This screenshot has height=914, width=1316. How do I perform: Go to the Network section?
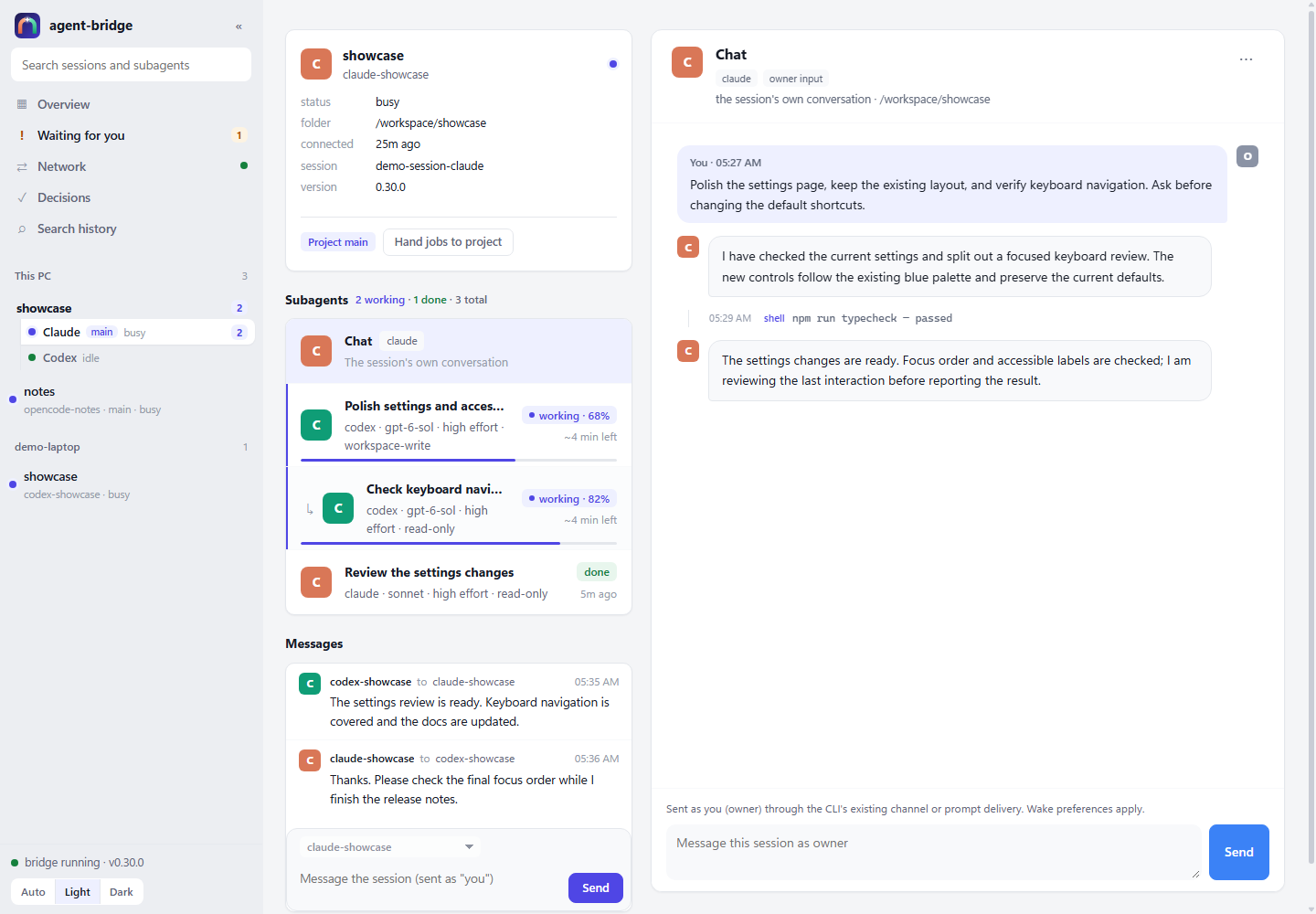[132, 166]
